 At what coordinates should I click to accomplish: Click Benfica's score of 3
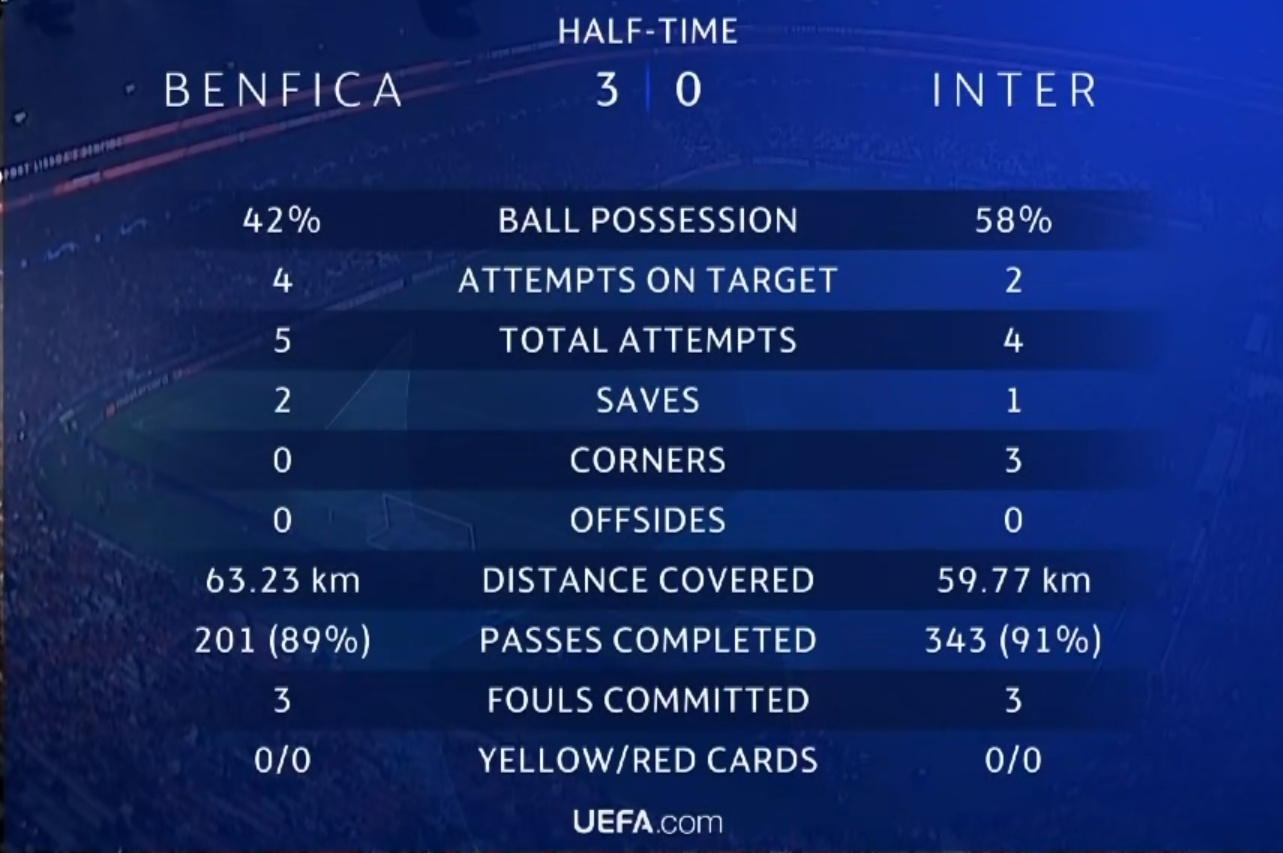[x=607, y=90]
